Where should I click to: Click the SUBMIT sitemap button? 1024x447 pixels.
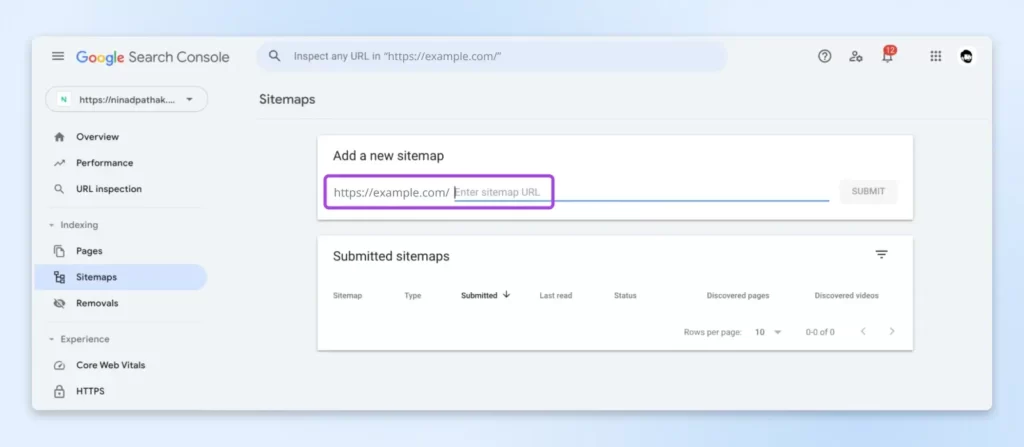click(868, 191)
